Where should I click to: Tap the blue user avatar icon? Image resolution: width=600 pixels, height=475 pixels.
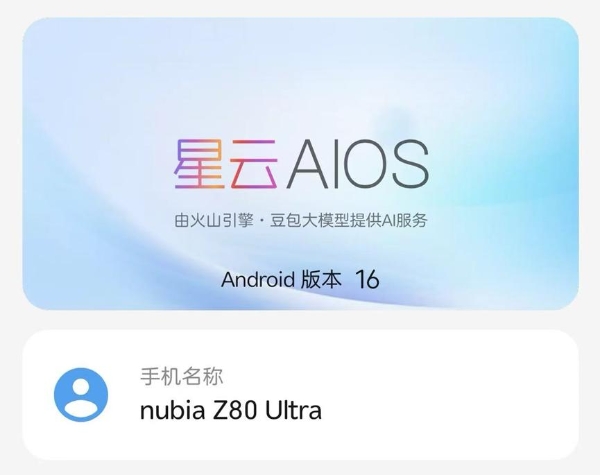[x=81, y=395]
